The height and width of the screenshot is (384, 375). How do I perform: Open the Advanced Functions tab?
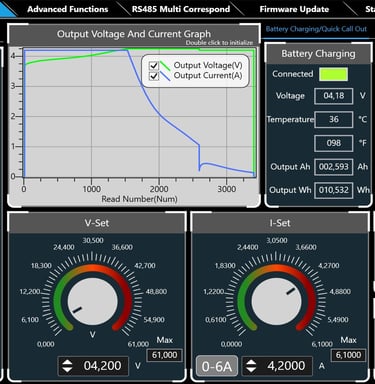pyautogui.click(x=68, y=9)
